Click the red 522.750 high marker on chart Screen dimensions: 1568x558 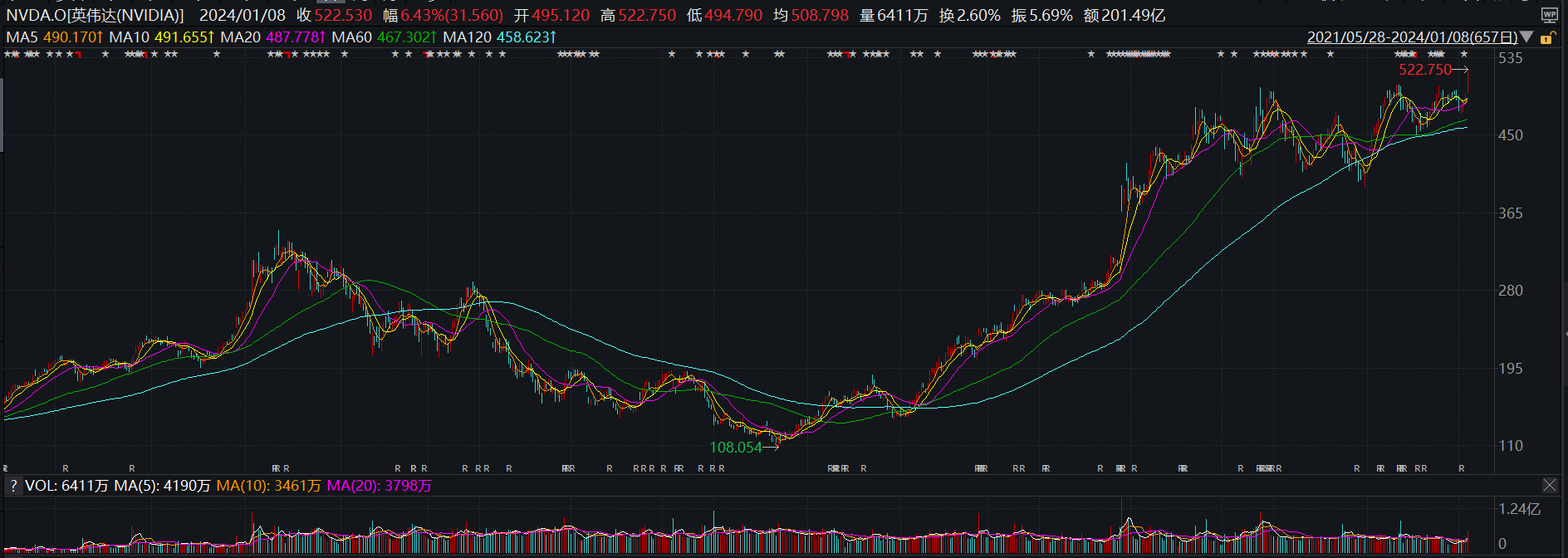pyautogui.click(x=1425, y=70)
